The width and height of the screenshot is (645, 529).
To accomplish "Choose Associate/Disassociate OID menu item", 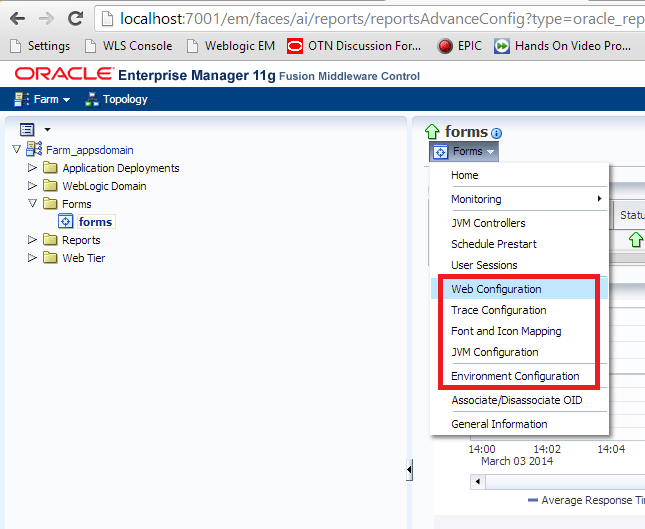I will click(517, 400).
